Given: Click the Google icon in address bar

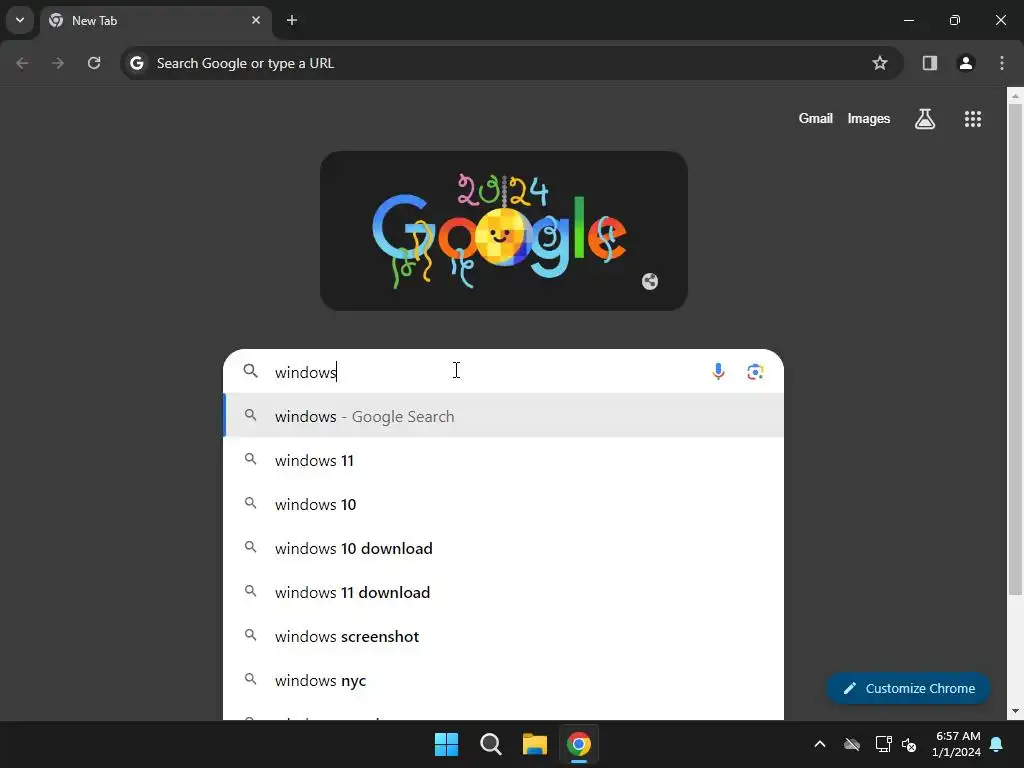Looking at the screenshot, I should (137, 63).
